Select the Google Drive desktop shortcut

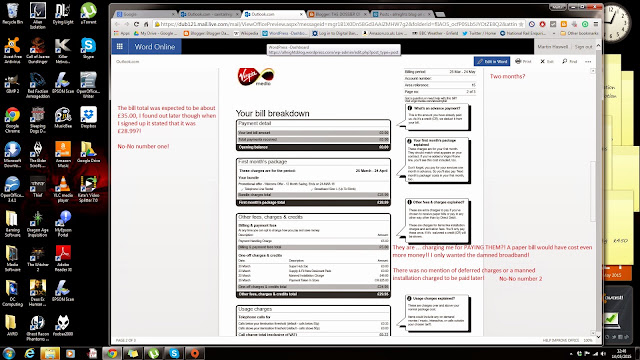[88, 153]
